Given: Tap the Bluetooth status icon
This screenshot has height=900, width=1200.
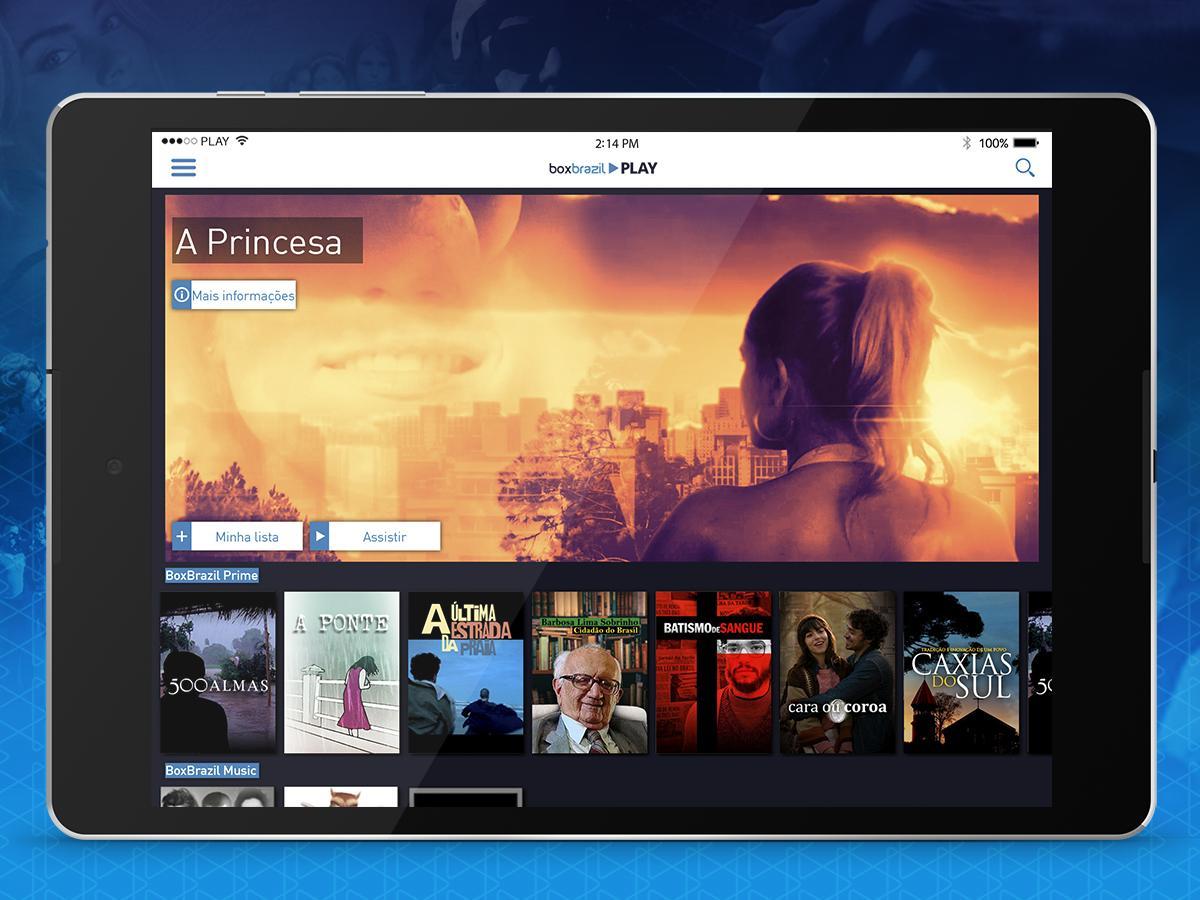Looking at the screenshot, I should click(966, 143).
